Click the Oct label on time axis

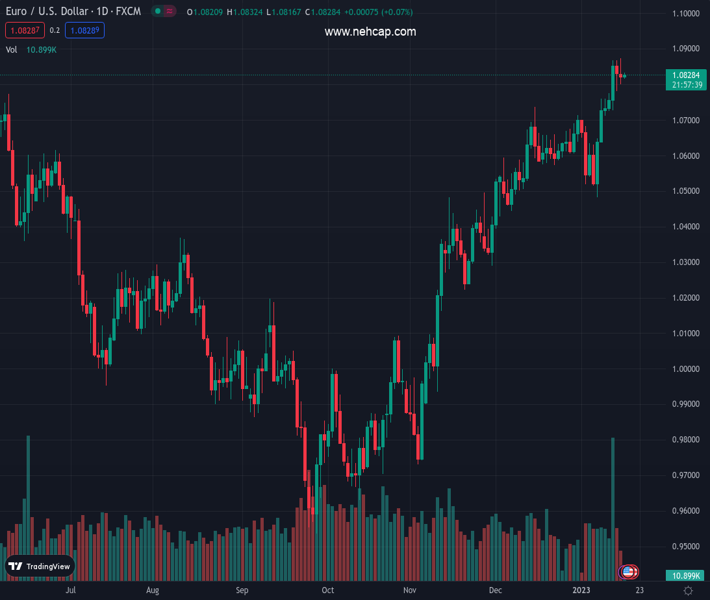327,591
